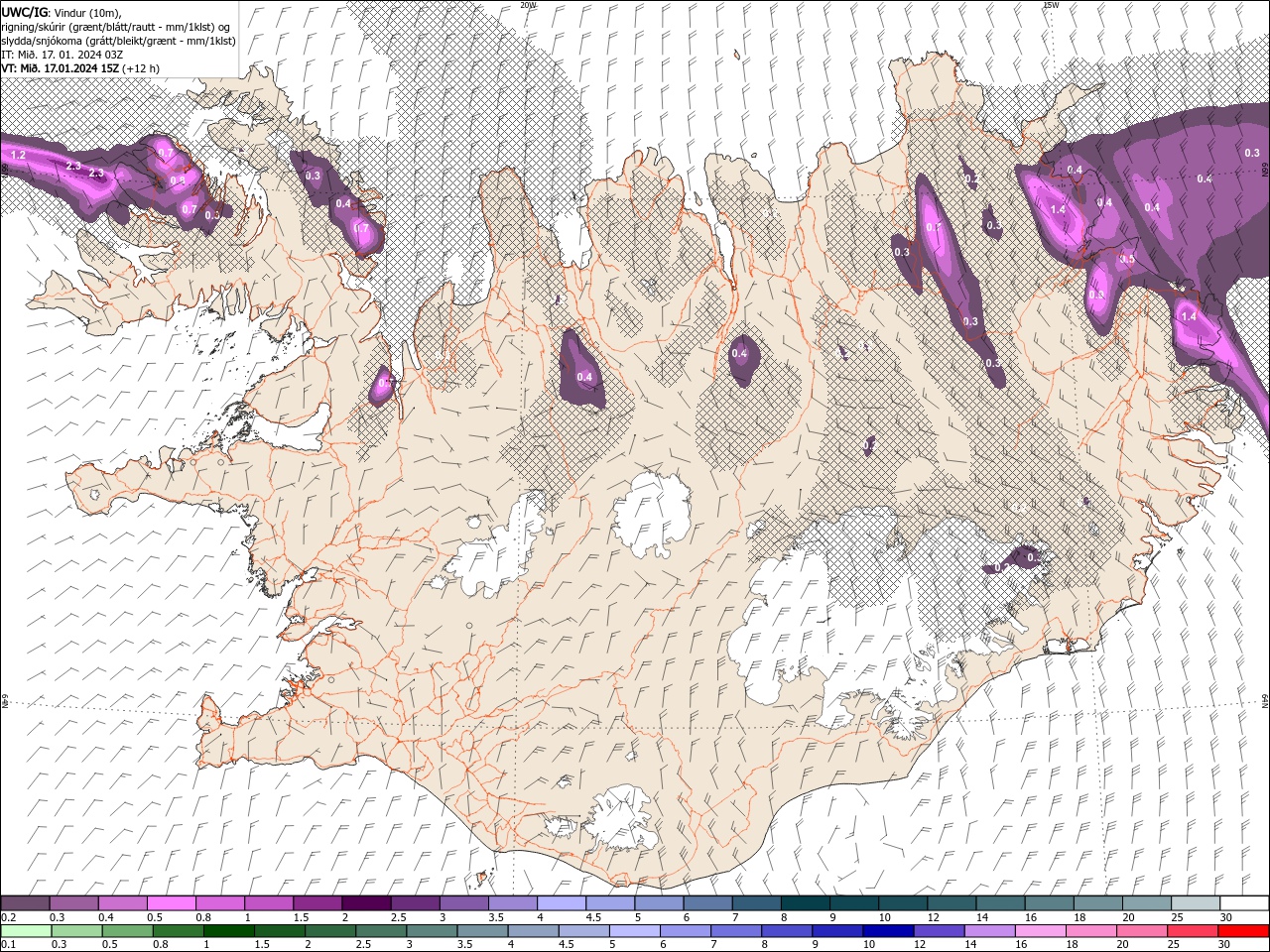
Task: Pick the bright red swatch ending the lower scale
Action: [1243, 931]
